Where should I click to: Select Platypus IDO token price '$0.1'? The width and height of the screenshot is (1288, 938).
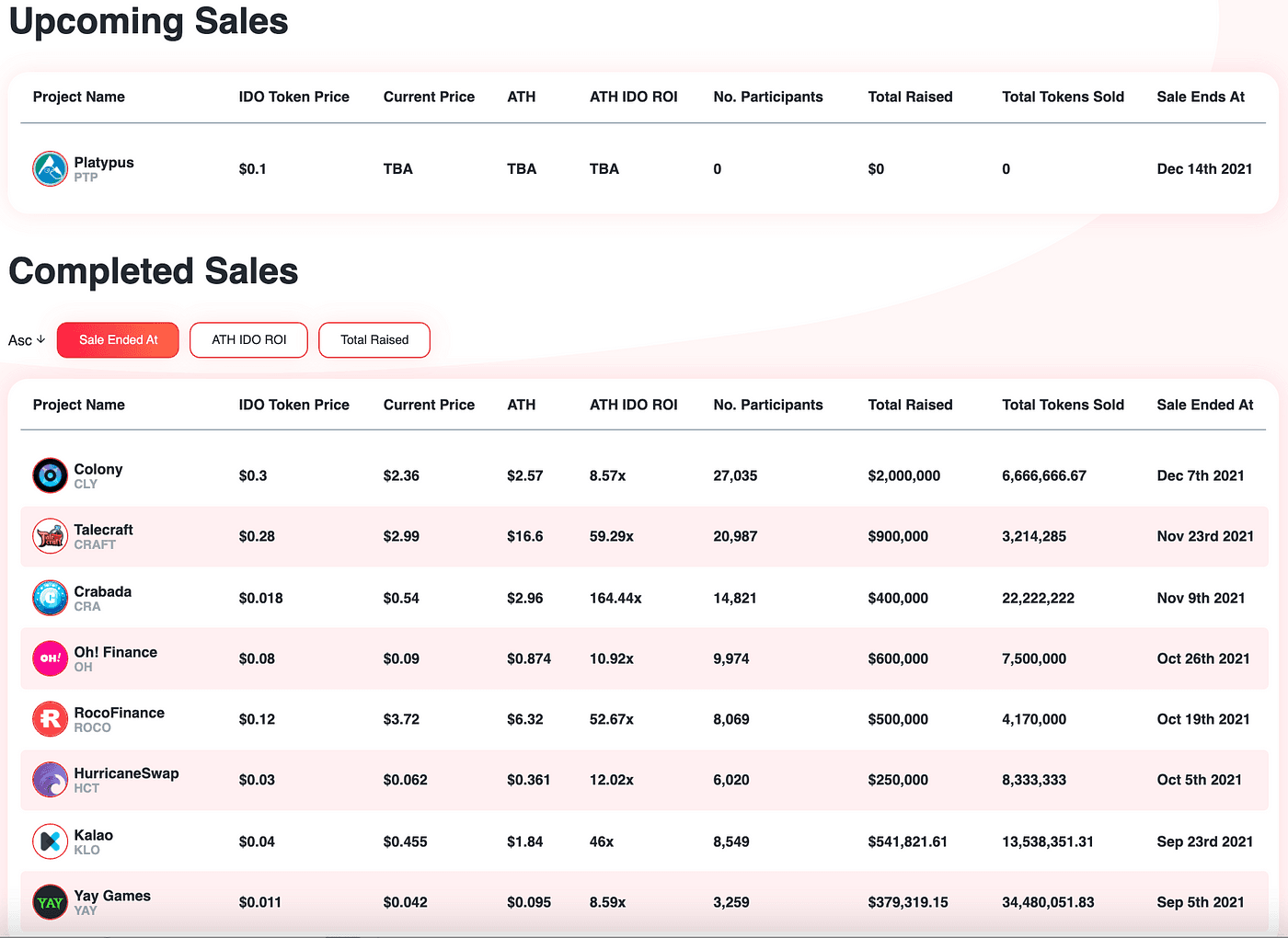click(253, 168)
